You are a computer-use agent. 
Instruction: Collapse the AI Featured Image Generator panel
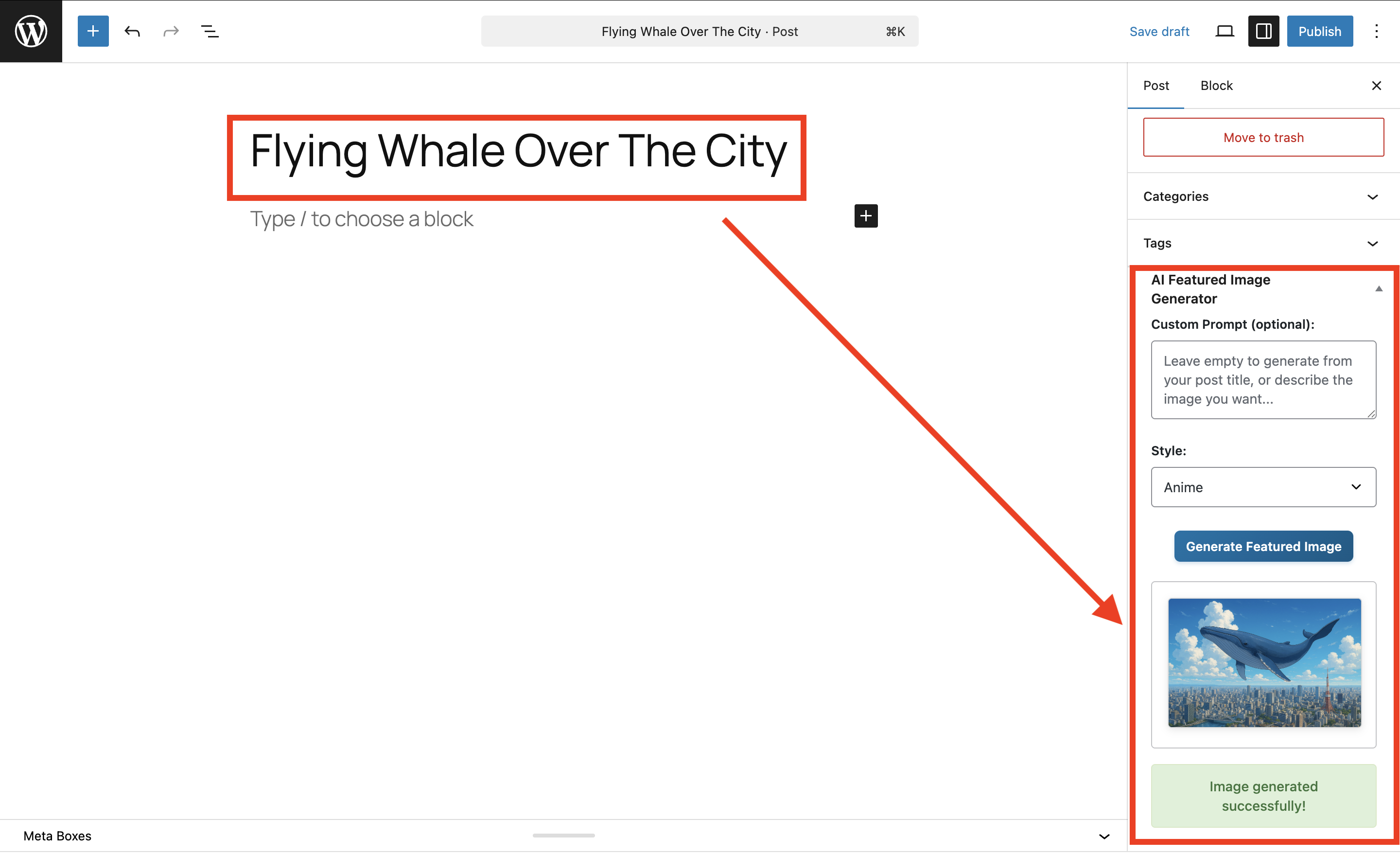(1378, 289)
